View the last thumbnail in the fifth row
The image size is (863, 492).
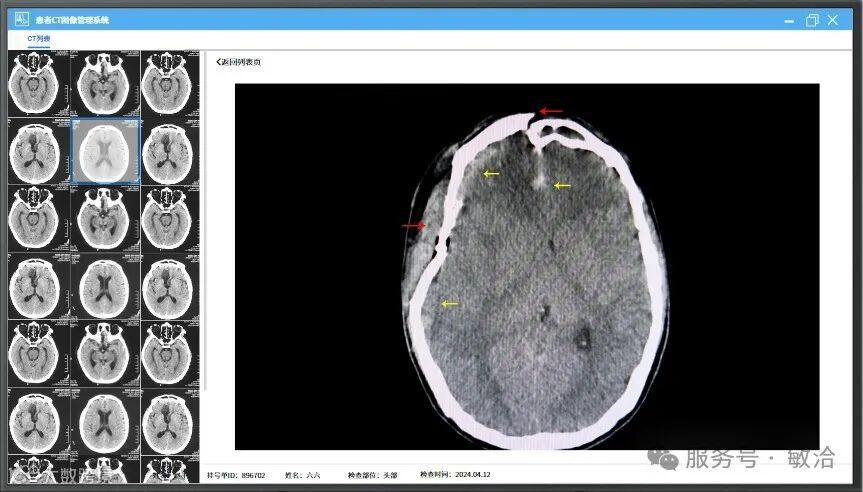tap(170, 354)
